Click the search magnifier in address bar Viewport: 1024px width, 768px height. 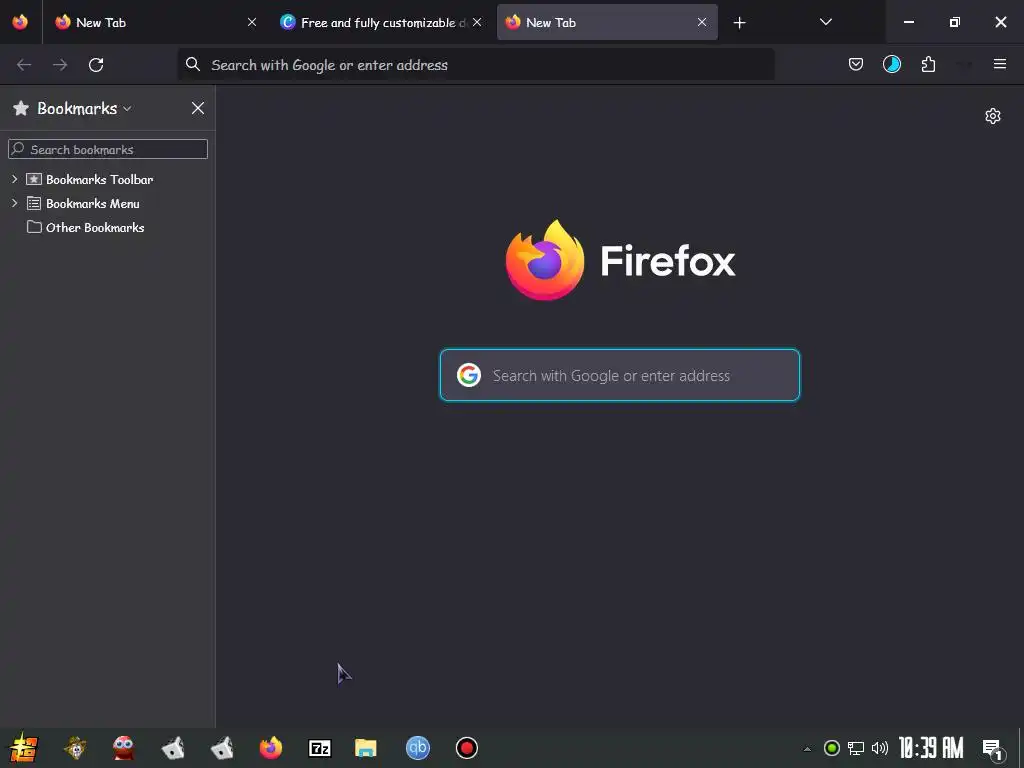tap(193, 64)
